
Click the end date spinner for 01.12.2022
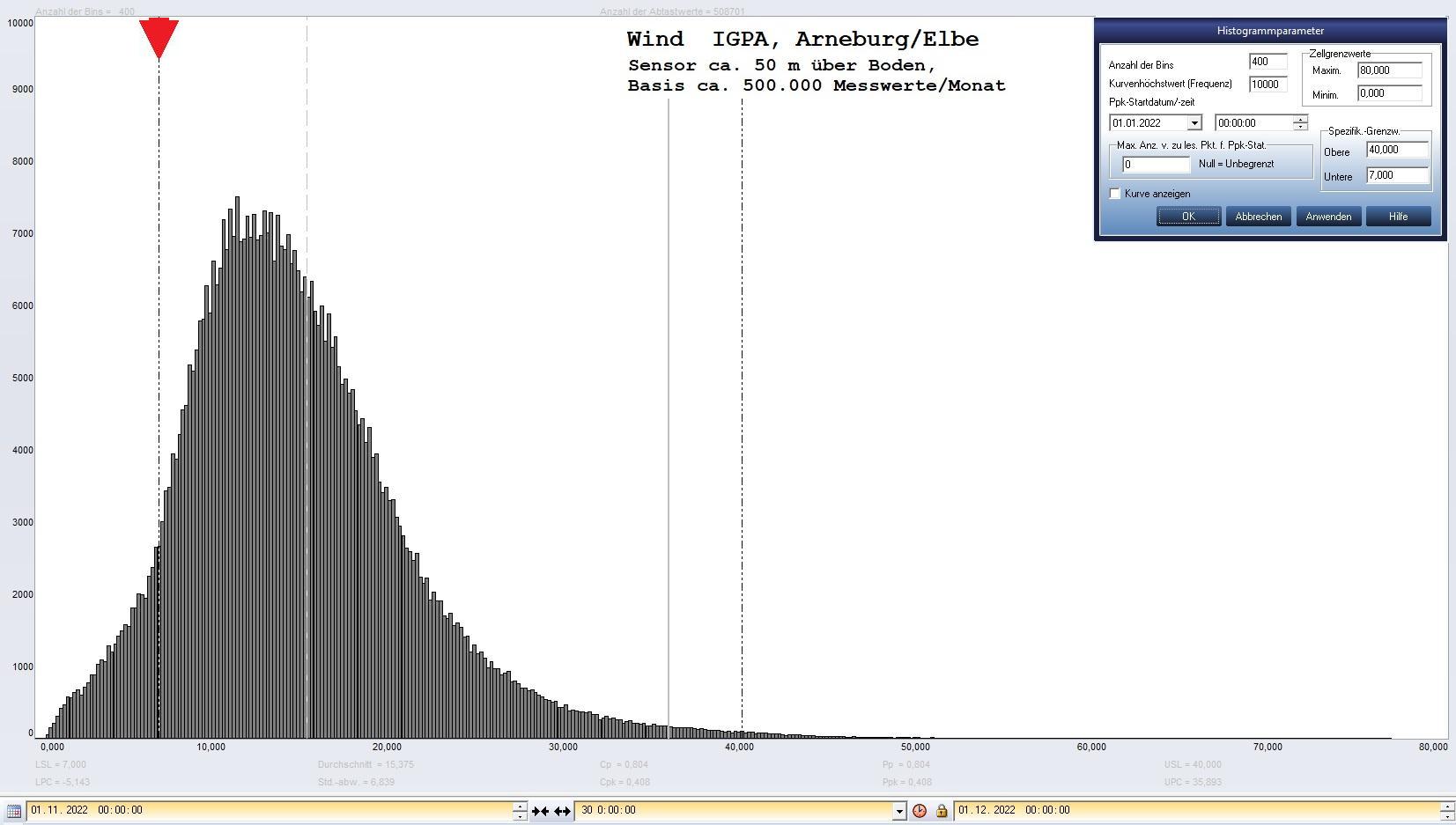coord(1446,811)
